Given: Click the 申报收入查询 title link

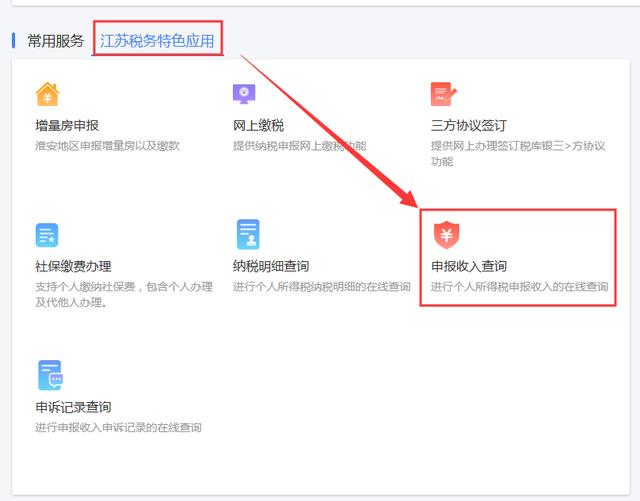Looking at the screenshot, I should (469, 266).
